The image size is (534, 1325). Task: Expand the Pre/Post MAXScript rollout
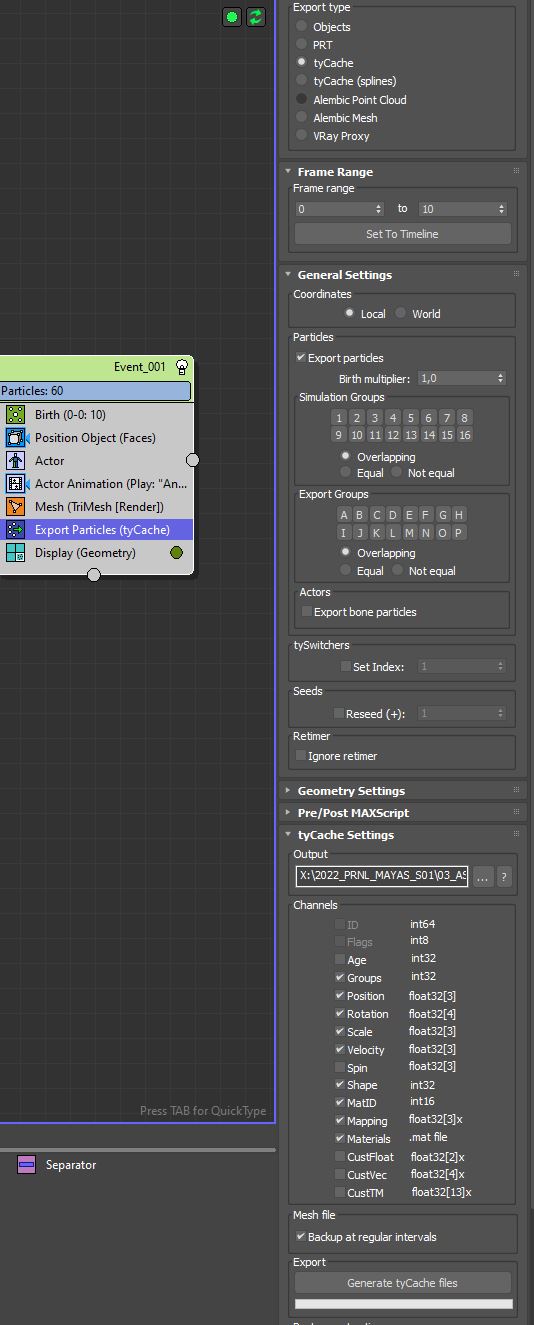click(353, 813)
